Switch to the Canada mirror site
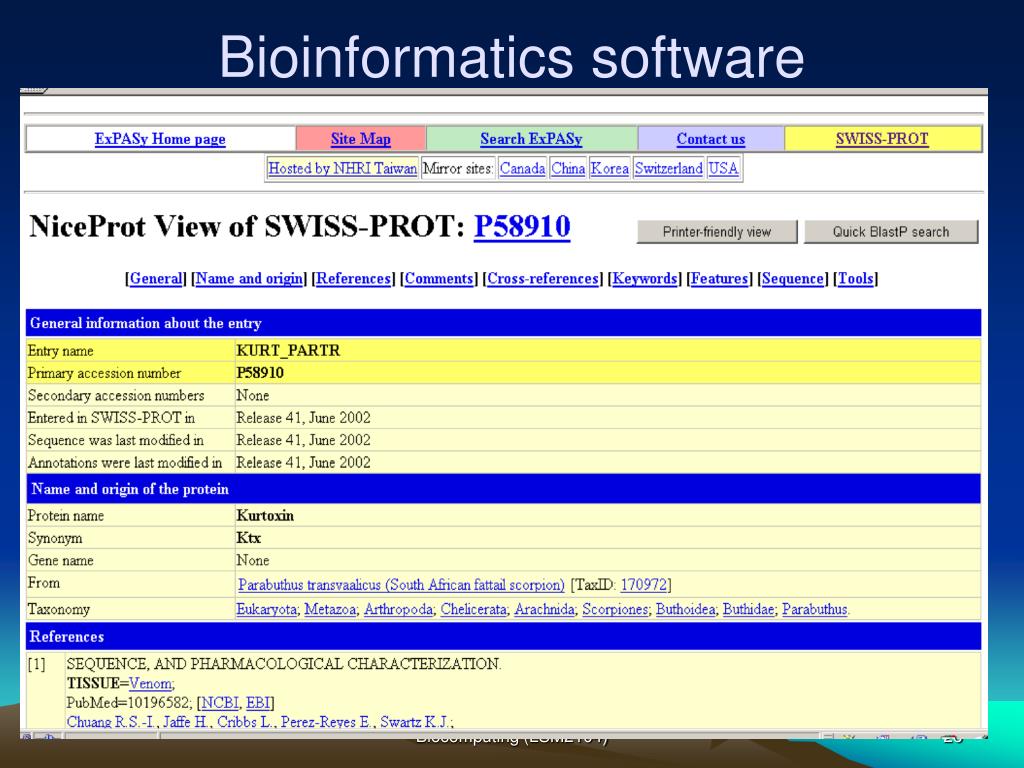This screenshot has width=1024, height=768. click(x=522, y=168)
